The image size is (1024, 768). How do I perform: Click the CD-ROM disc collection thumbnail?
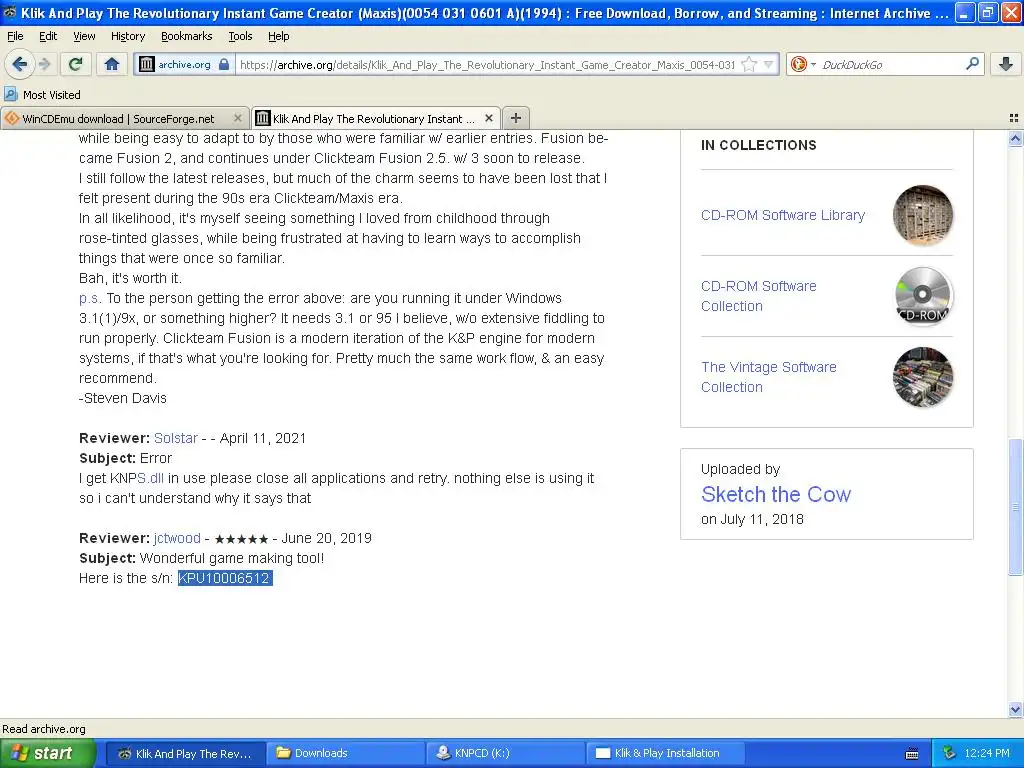[923, 296]
